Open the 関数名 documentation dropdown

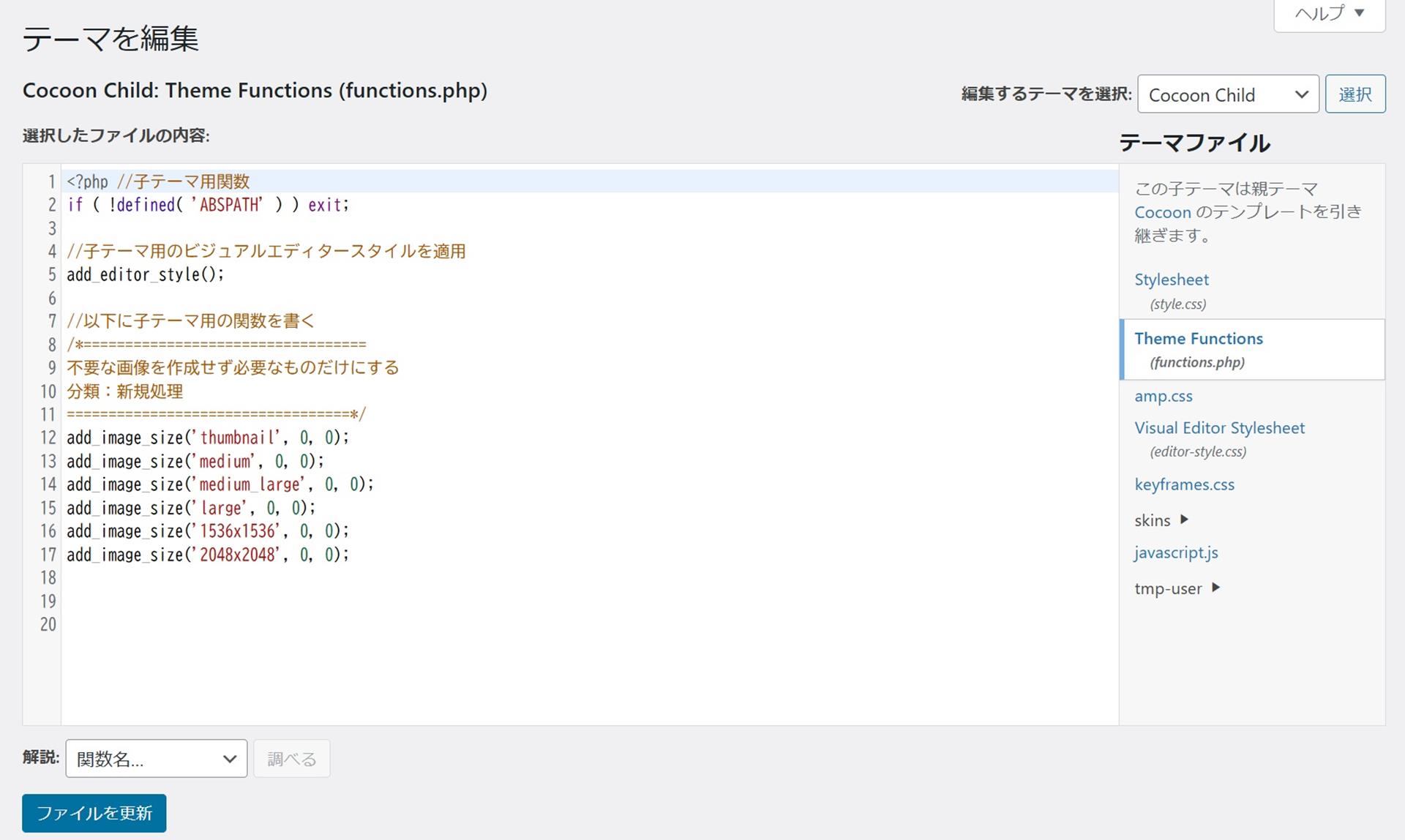[156, 759]
